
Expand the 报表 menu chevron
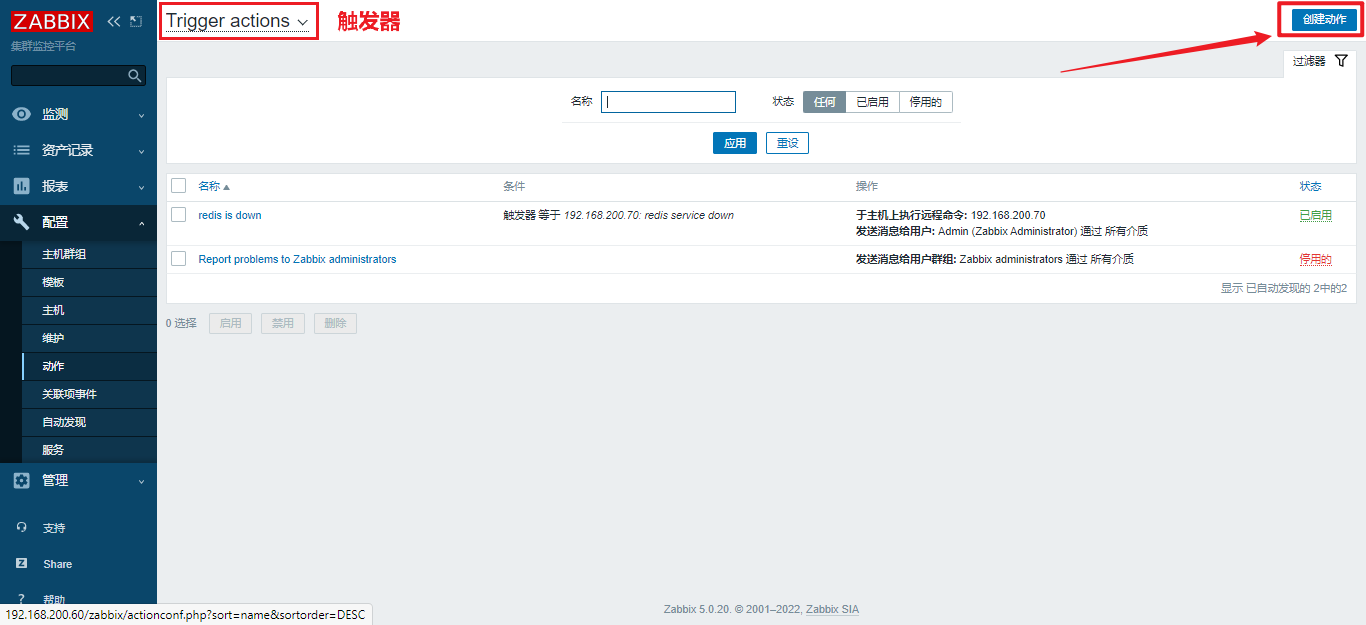coord(141,187)
